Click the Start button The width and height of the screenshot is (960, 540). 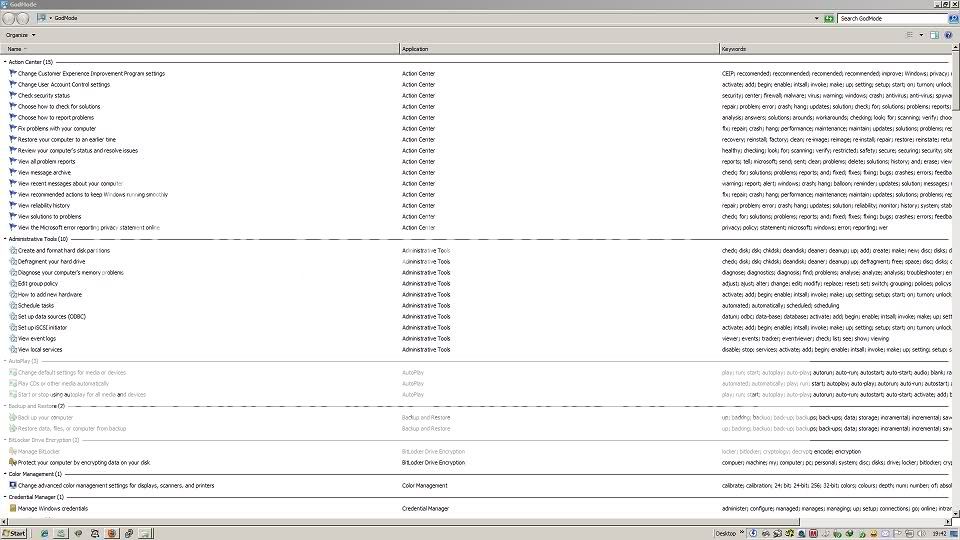[x=14, y=533]
